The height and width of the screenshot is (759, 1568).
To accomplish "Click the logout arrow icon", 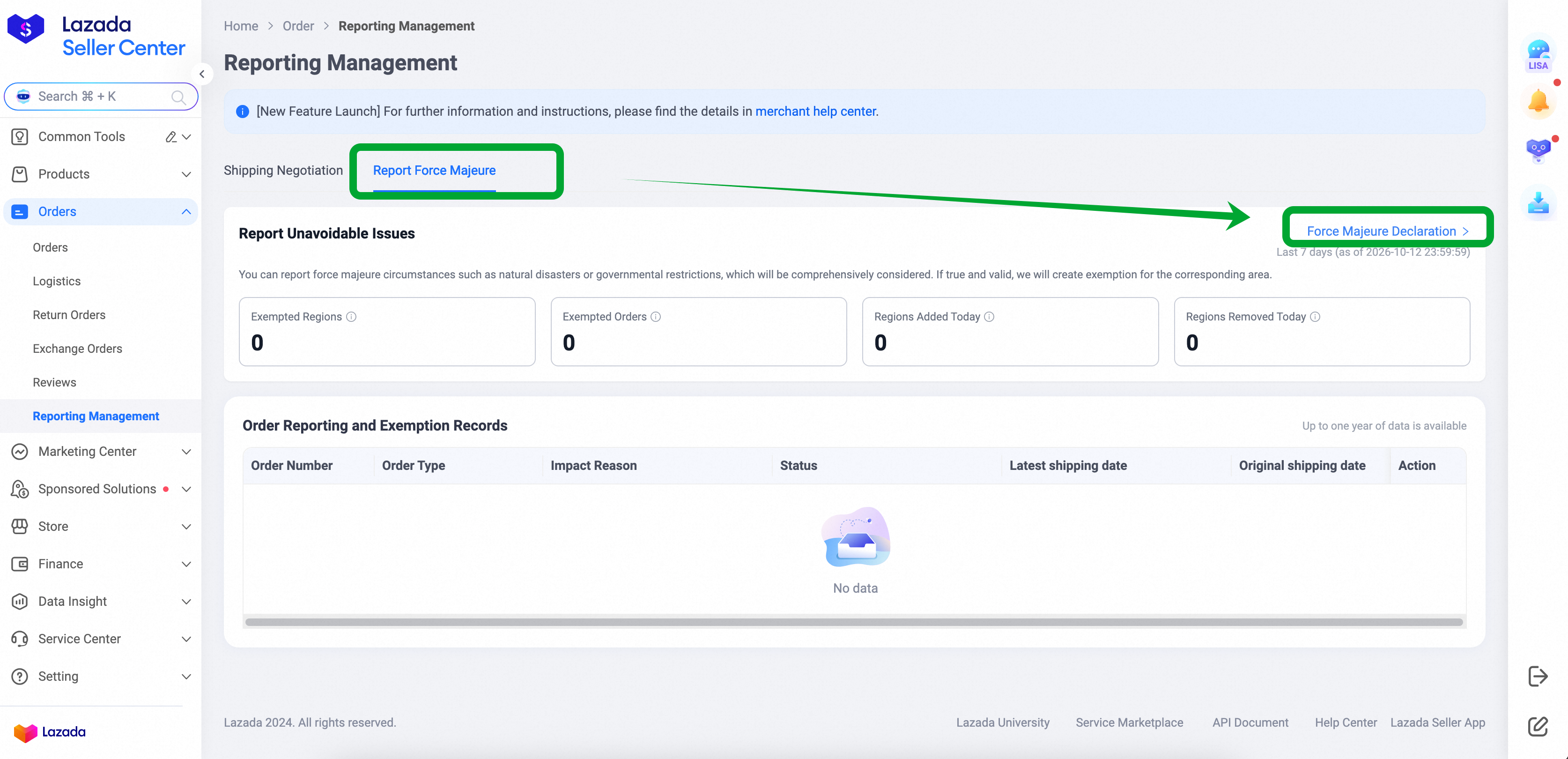I will (1538, 676).
